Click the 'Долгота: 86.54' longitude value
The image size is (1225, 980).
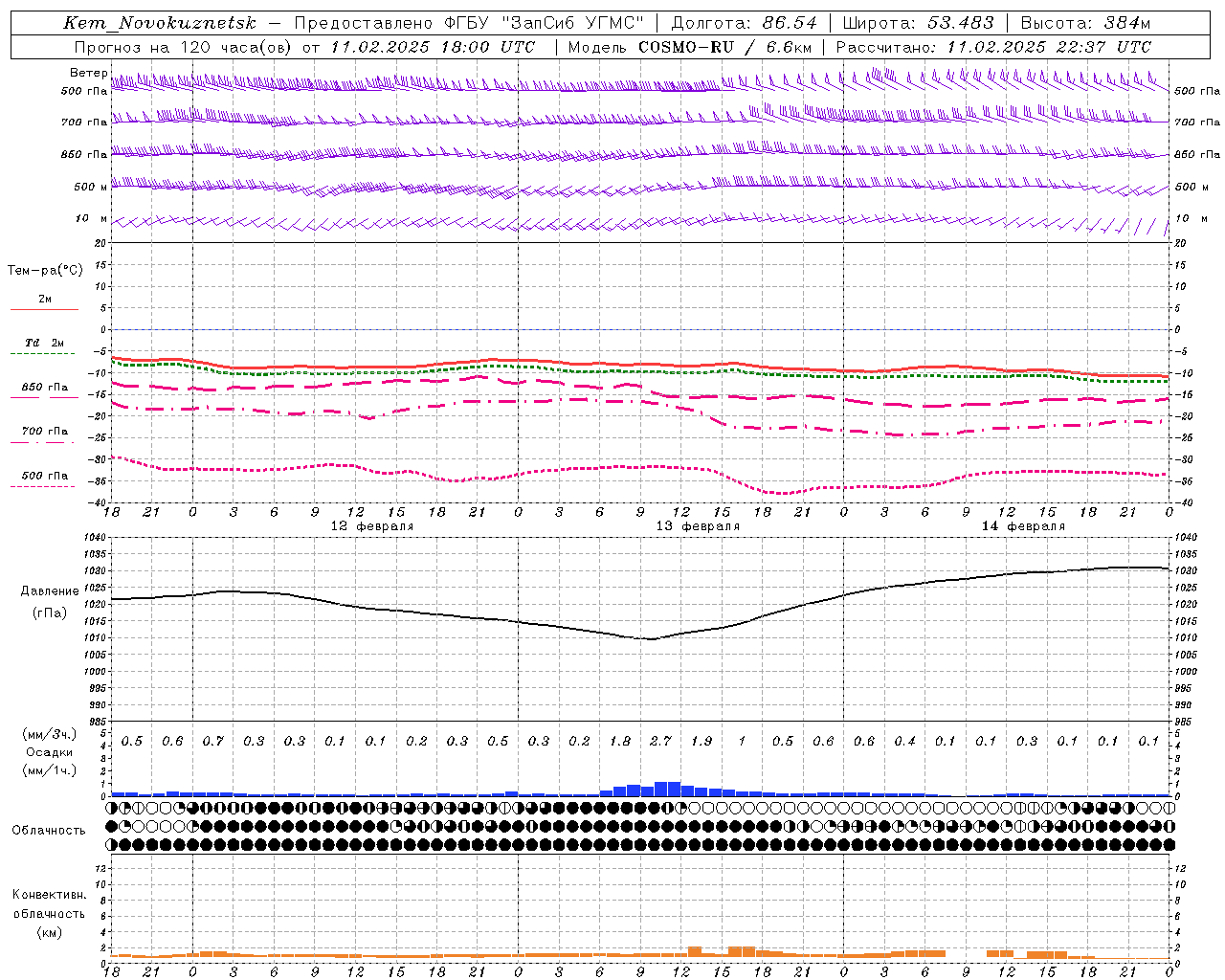point(744,23)
